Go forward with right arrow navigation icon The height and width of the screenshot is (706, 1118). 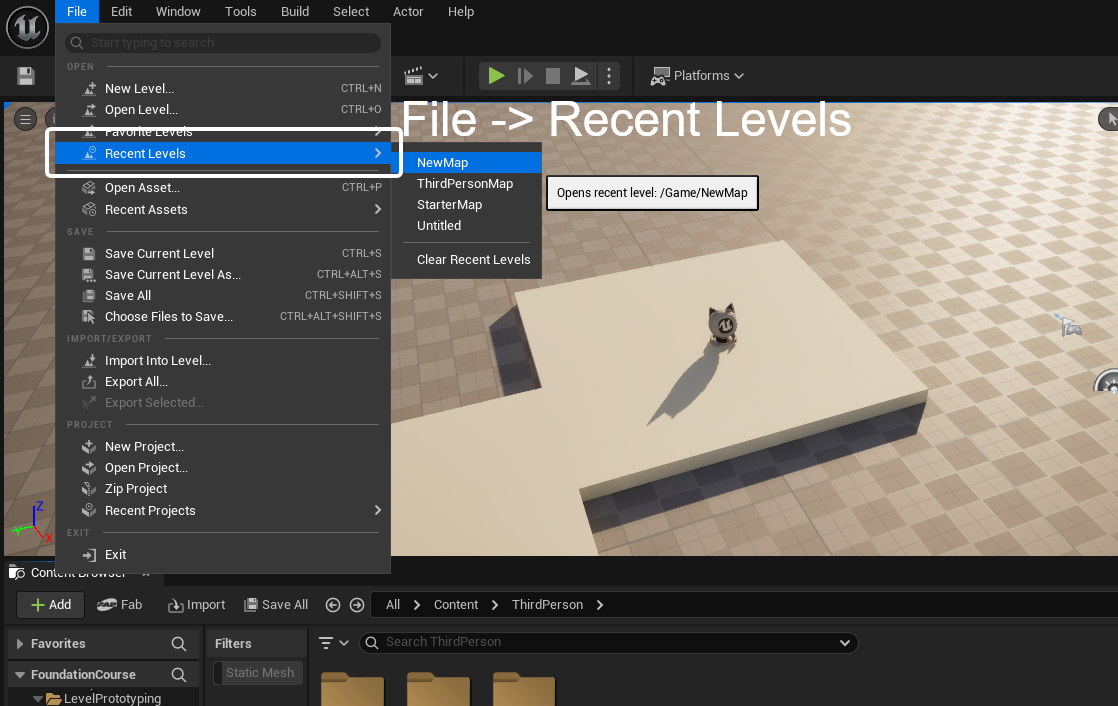[x=357, y=605]
